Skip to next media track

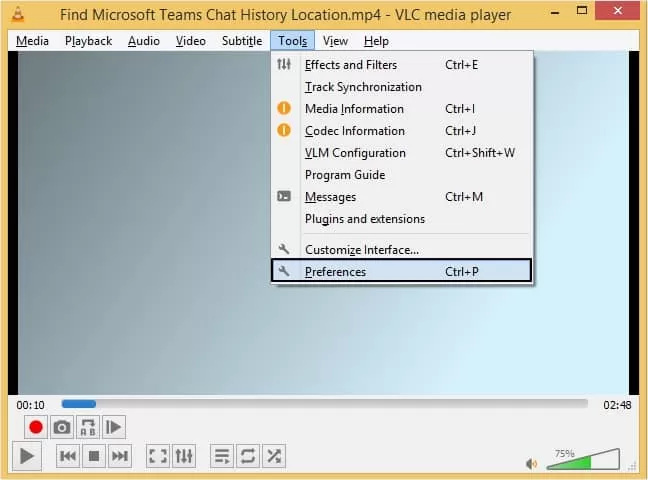coord(120,456)
